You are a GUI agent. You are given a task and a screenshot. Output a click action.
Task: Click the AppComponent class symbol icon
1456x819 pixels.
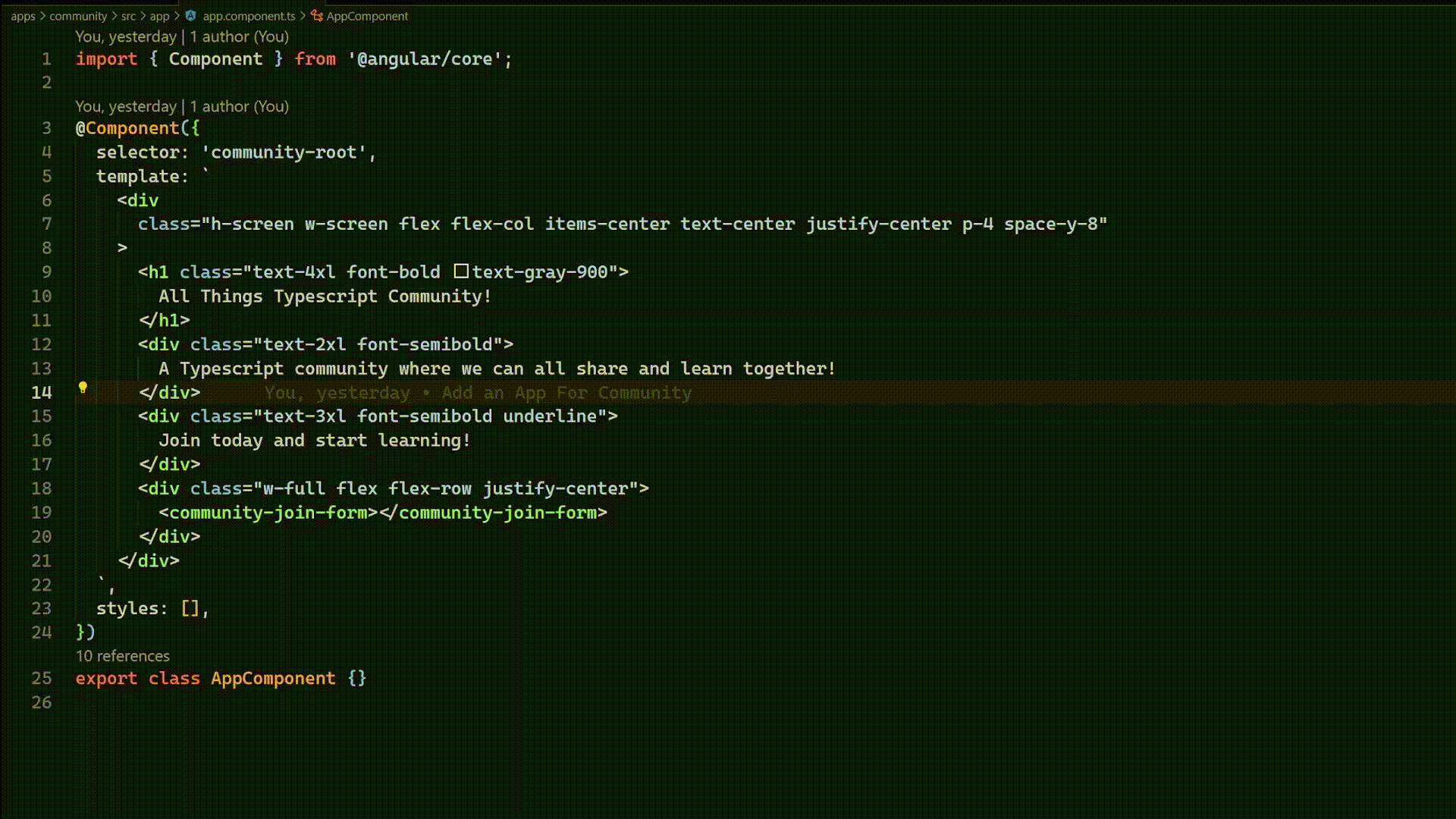[x=317, y=16]
